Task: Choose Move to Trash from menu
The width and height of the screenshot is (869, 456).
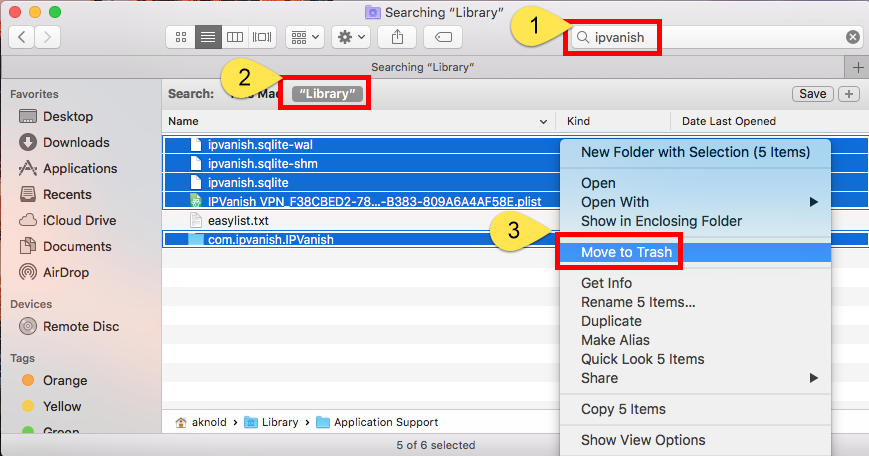Action: coord(627,252)
